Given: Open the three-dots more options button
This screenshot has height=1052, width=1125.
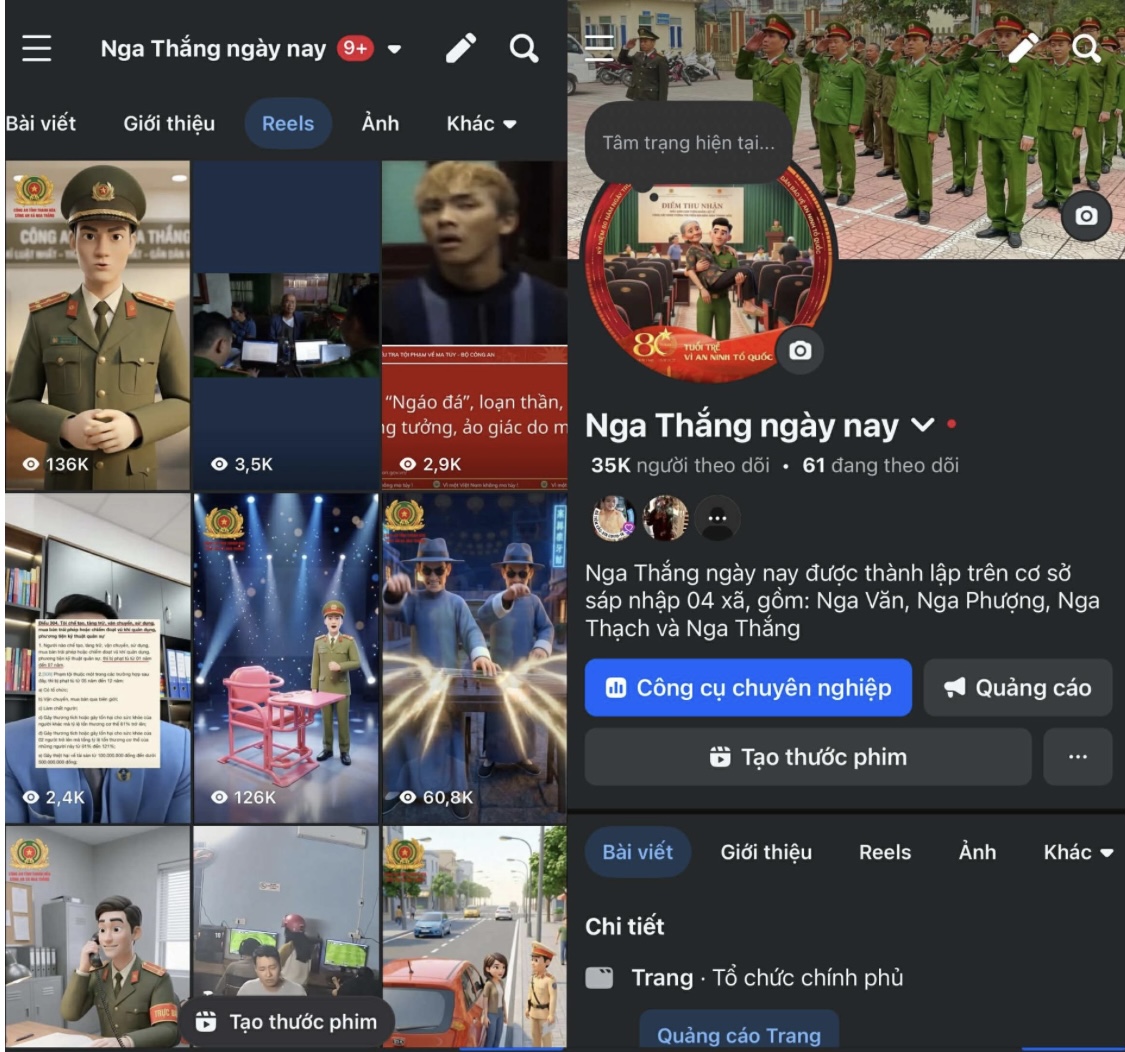Looking at the screenshot, I should tap(1077, 757).
